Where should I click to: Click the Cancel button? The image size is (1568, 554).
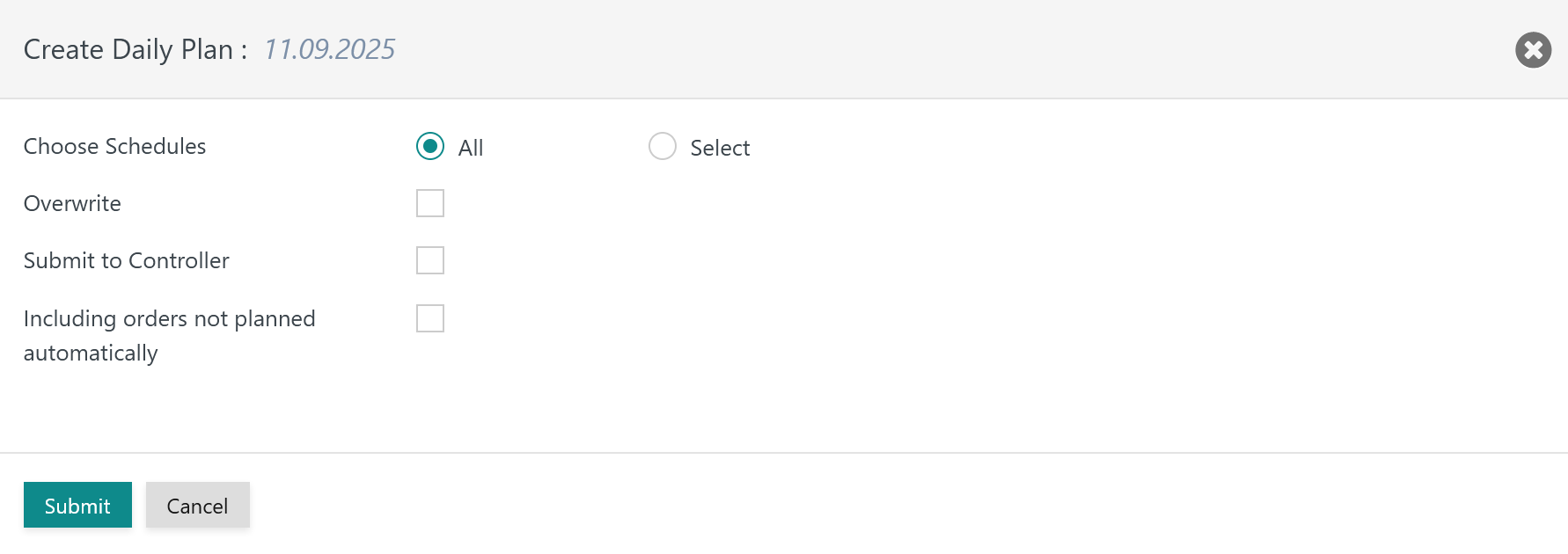tap(197, 506)
